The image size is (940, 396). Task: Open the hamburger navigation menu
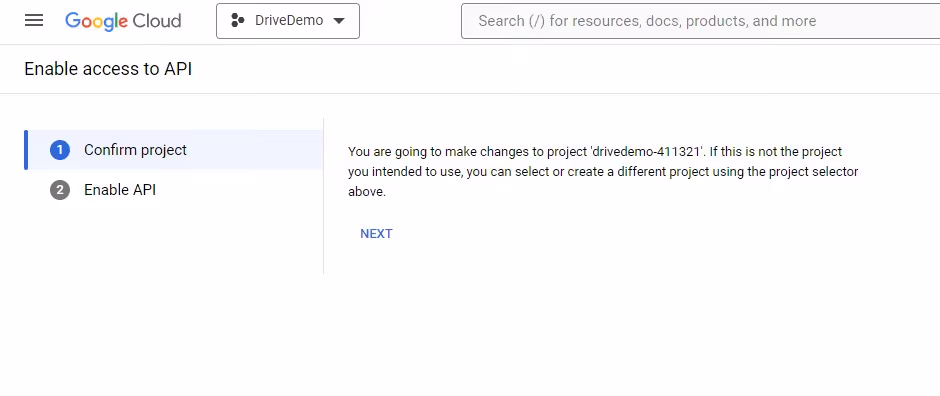click(34, 21)
